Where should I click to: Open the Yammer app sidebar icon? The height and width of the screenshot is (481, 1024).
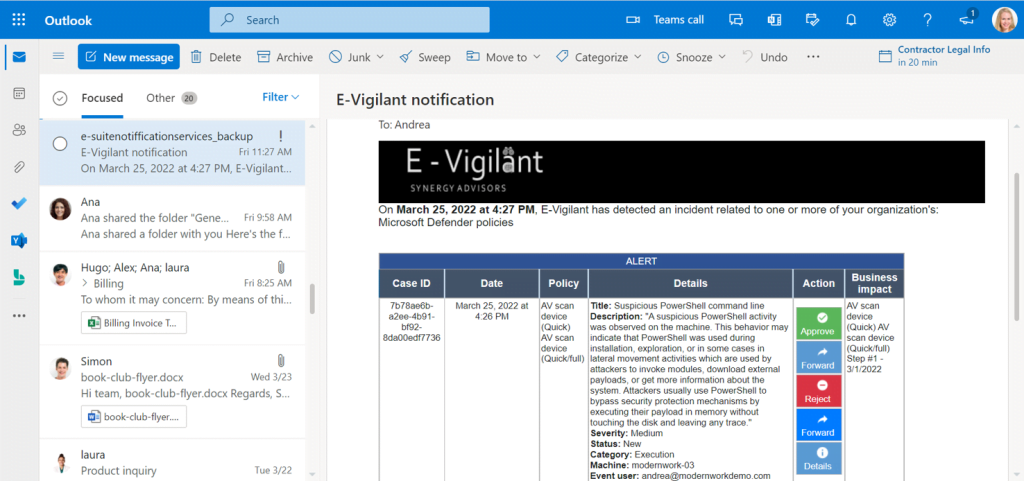[x=19, y=241]
